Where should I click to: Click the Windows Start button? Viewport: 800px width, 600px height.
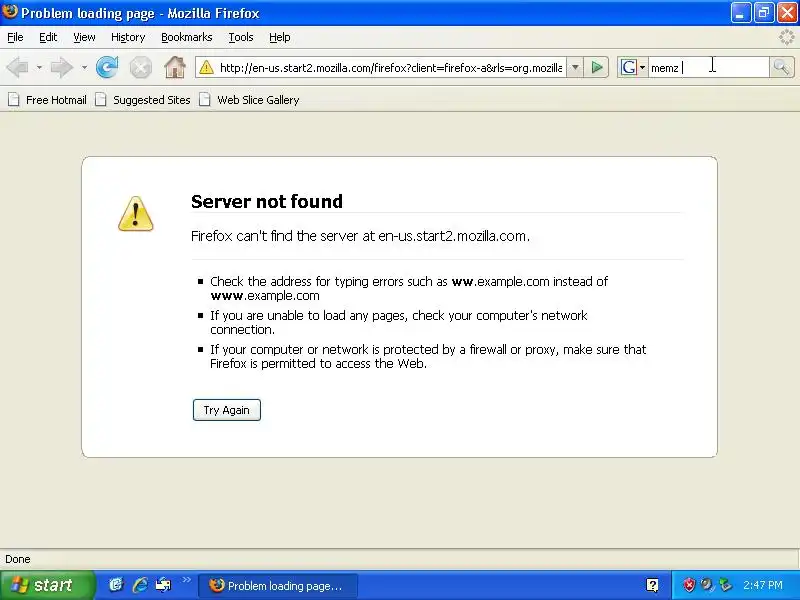[x=46, y=585]
